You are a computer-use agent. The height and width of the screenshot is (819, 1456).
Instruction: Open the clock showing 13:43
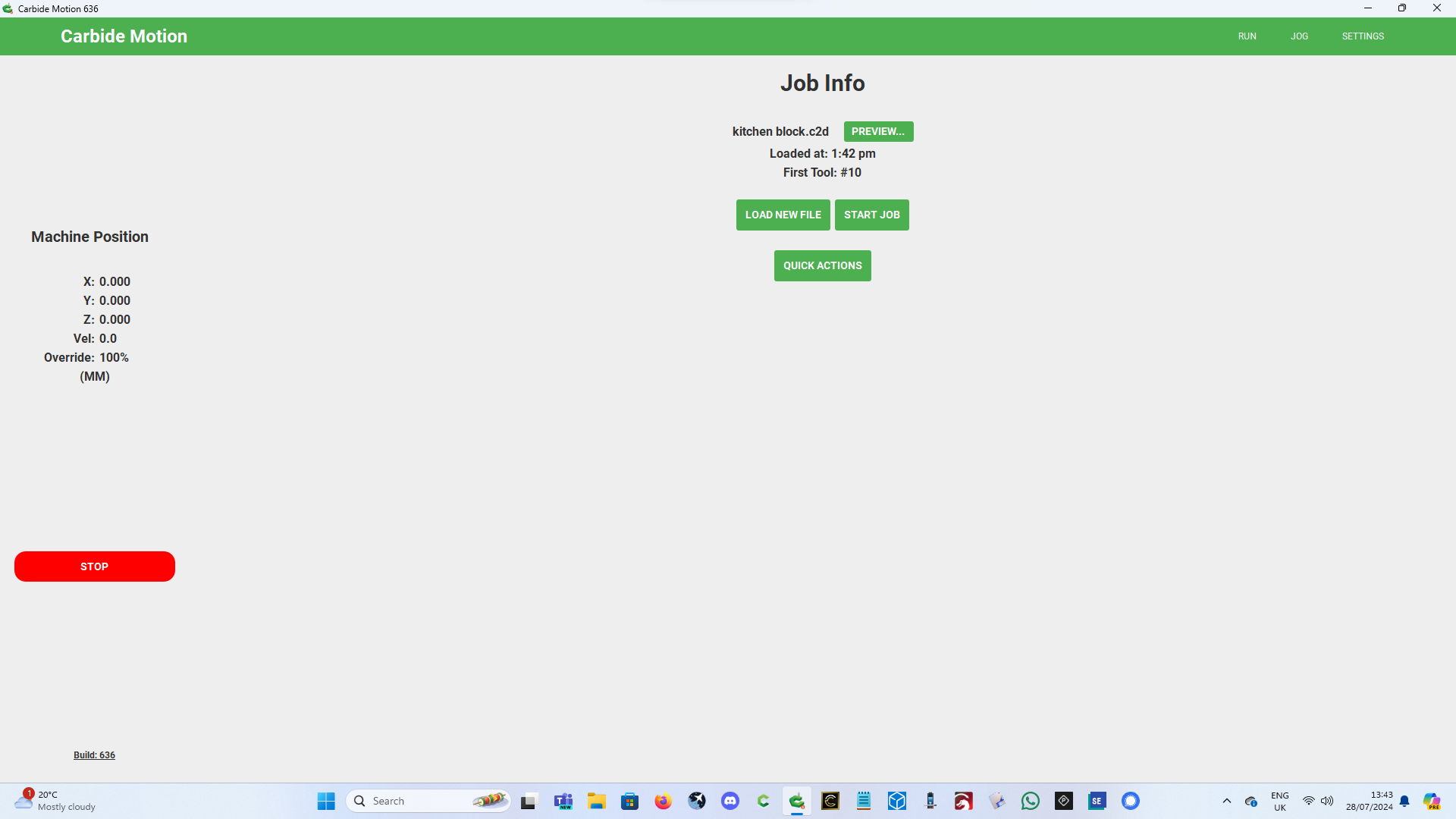coord(1370,801)
